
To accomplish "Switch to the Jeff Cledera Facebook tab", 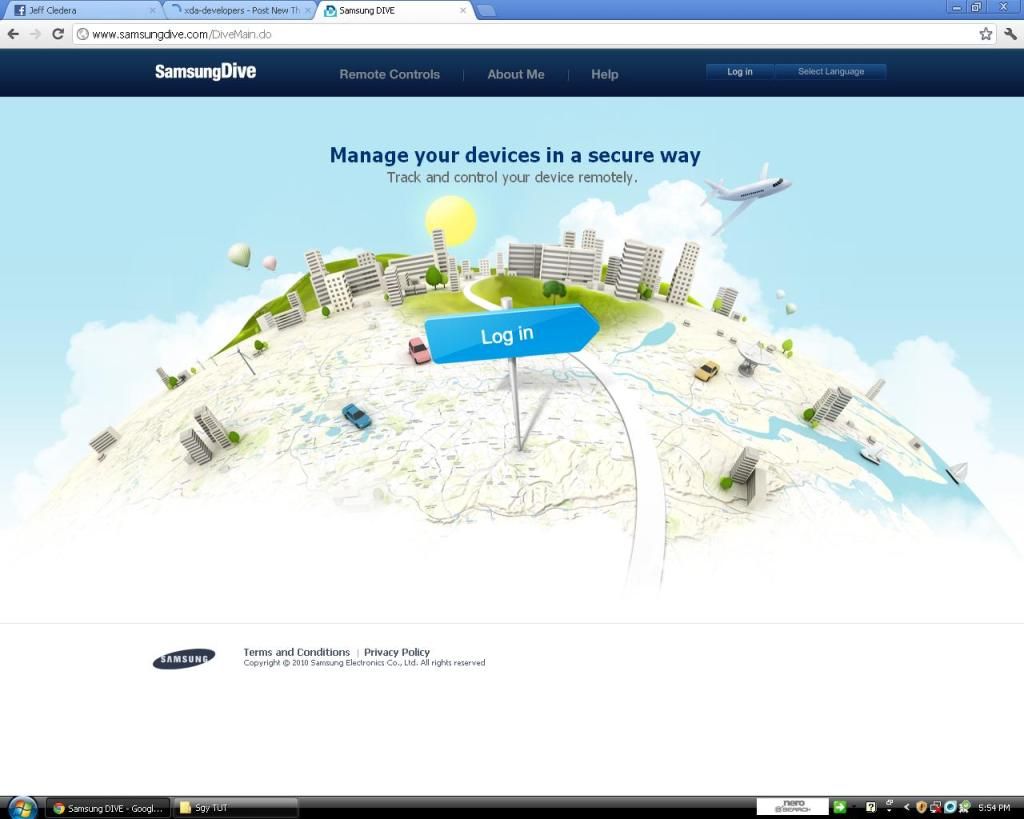I will pyautogui.click(x=82, y=10).
